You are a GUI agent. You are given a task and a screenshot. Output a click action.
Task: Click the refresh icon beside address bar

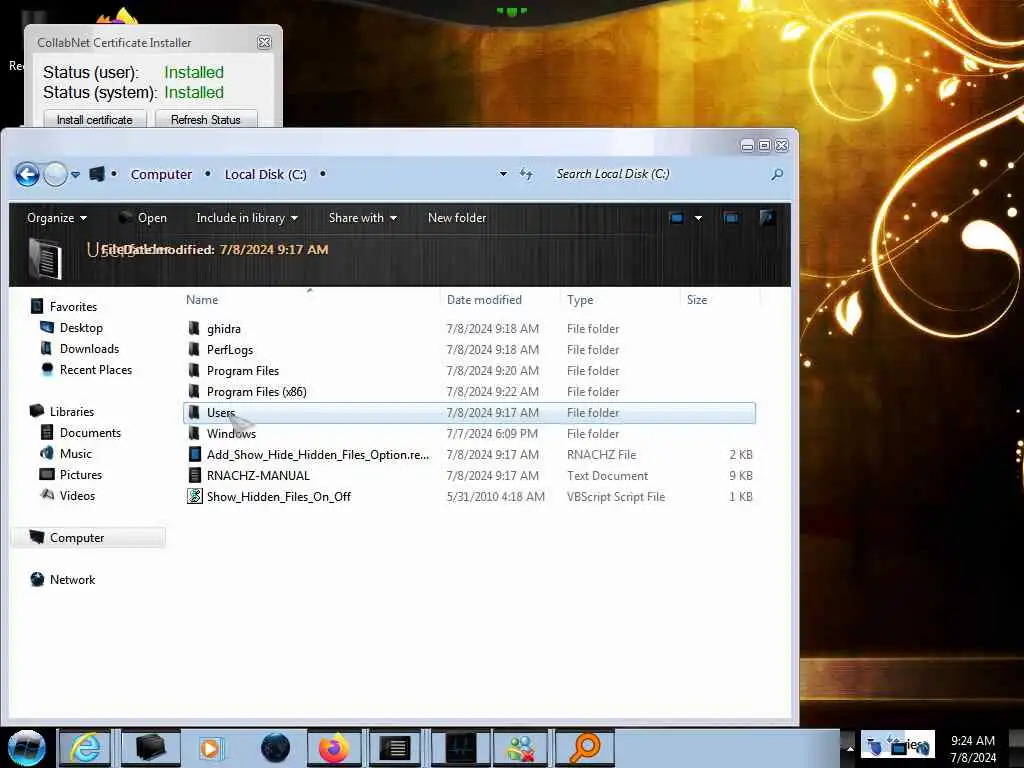coord(526,174)
